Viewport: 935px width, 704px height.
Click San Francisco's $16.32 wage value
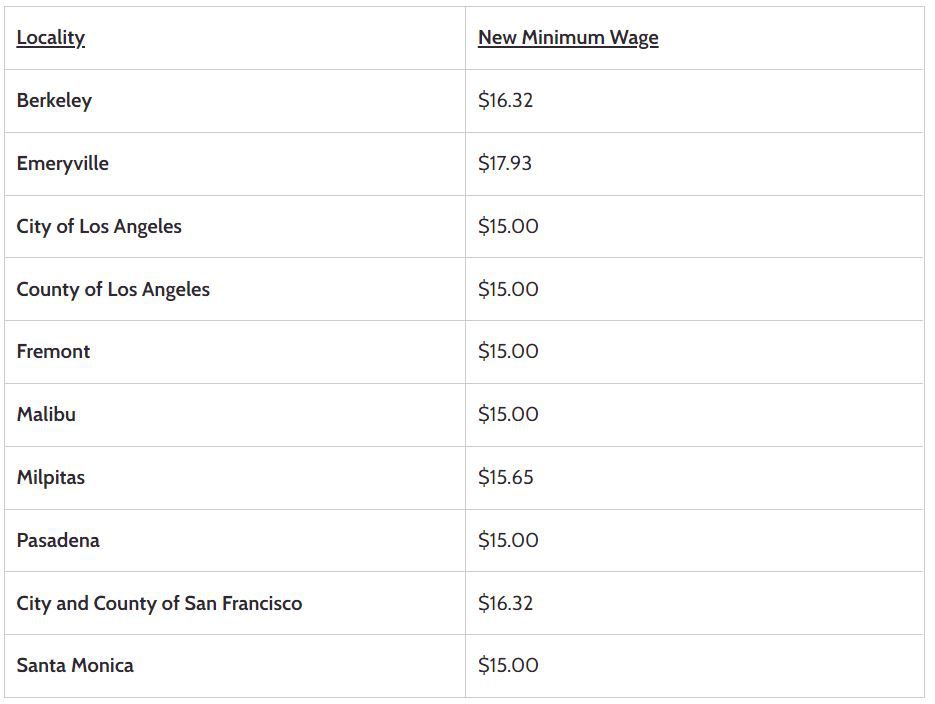coord(505,603)
